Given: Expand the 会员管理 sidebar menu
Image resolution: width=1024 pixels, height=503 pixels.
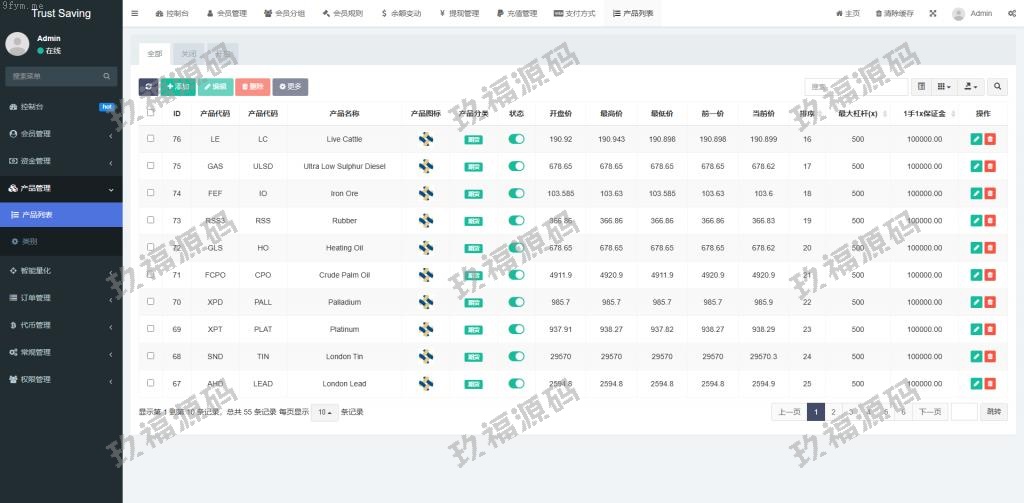Looking at the screenshot, I should point(60,133).
